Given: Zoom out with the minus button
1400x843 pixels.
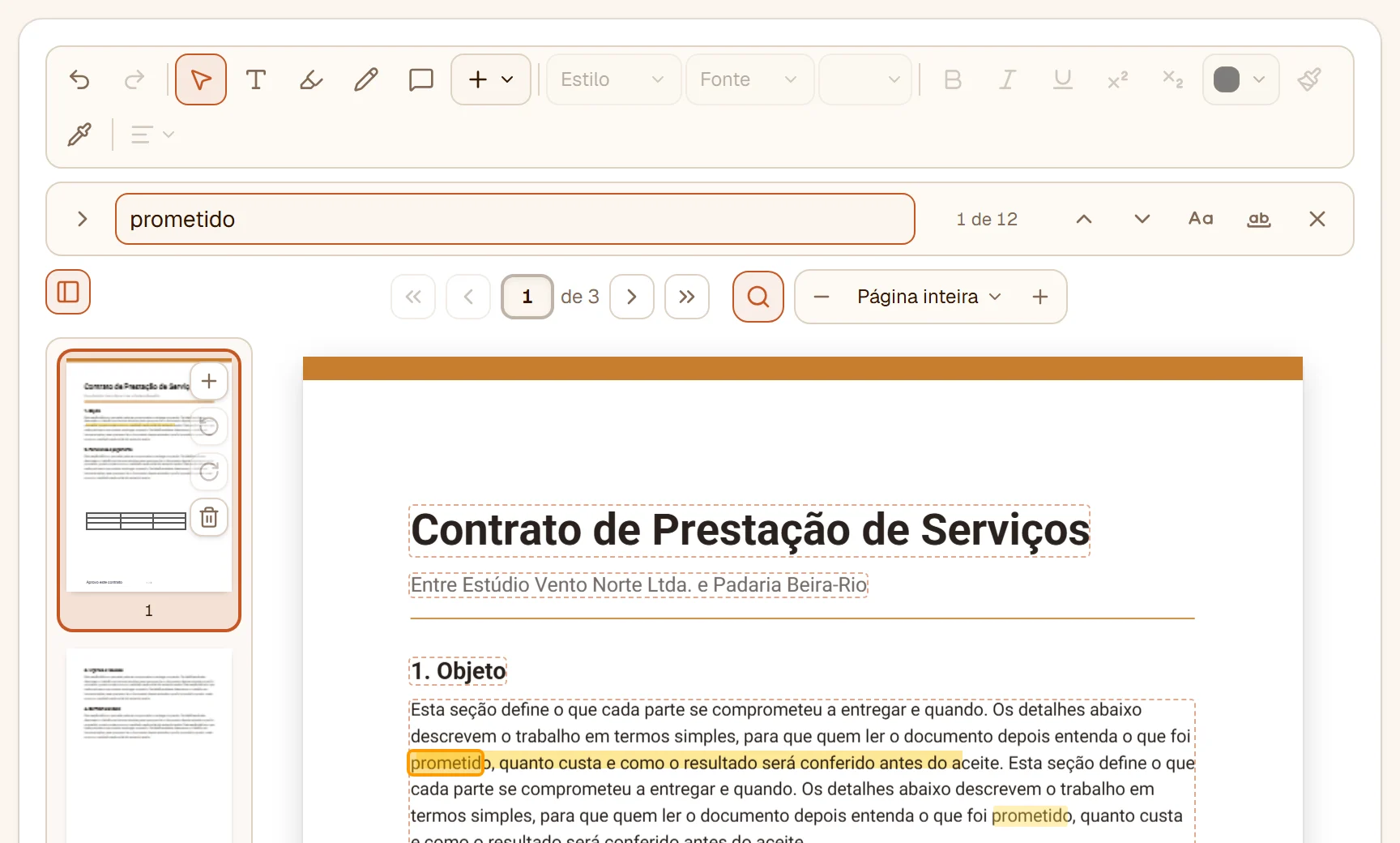Looking at the screenshot, I should (822, 297).
